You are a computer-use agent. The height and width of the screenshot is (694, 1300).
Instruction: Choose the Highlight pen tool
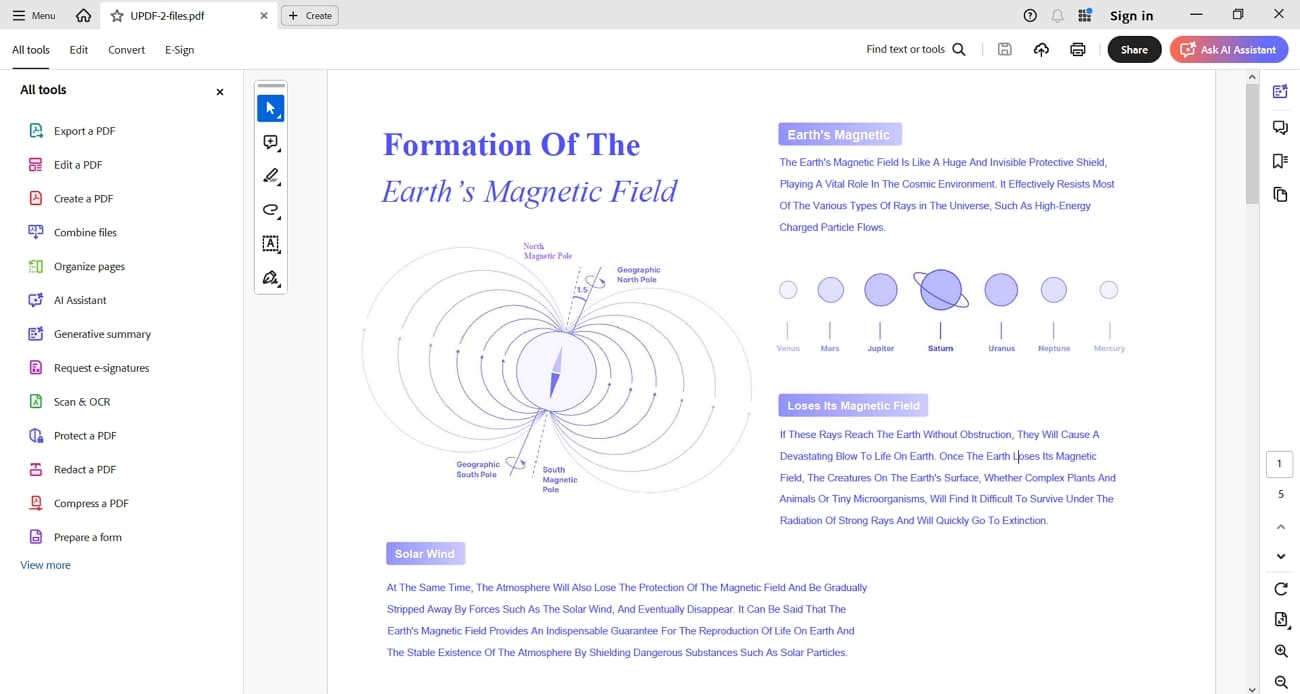click(x=270, y=177)
